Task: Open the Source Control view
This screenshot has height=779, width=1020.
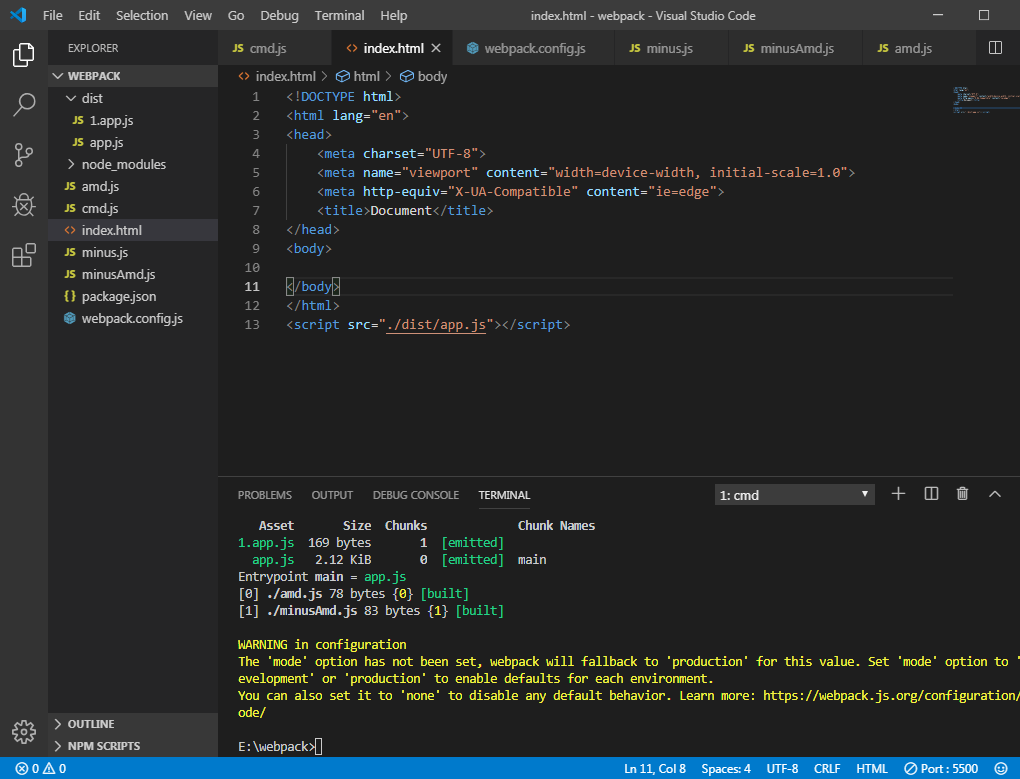Action: click(24, 154)
